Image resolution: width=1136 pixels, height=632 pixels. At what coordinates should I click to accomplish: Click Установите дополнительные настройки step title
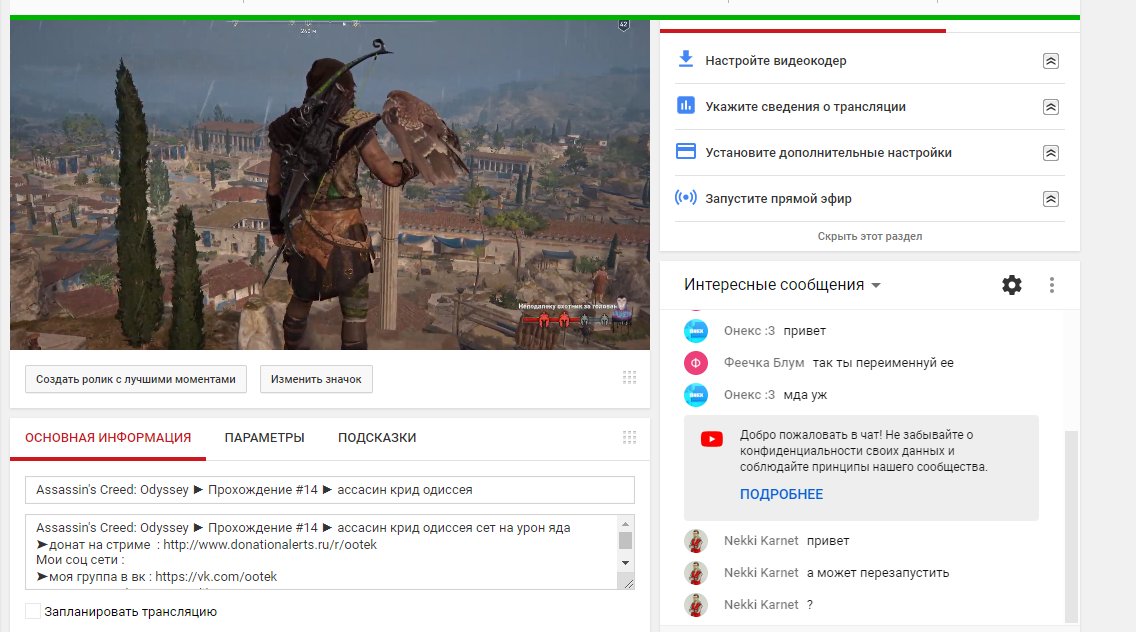(829, 153)
